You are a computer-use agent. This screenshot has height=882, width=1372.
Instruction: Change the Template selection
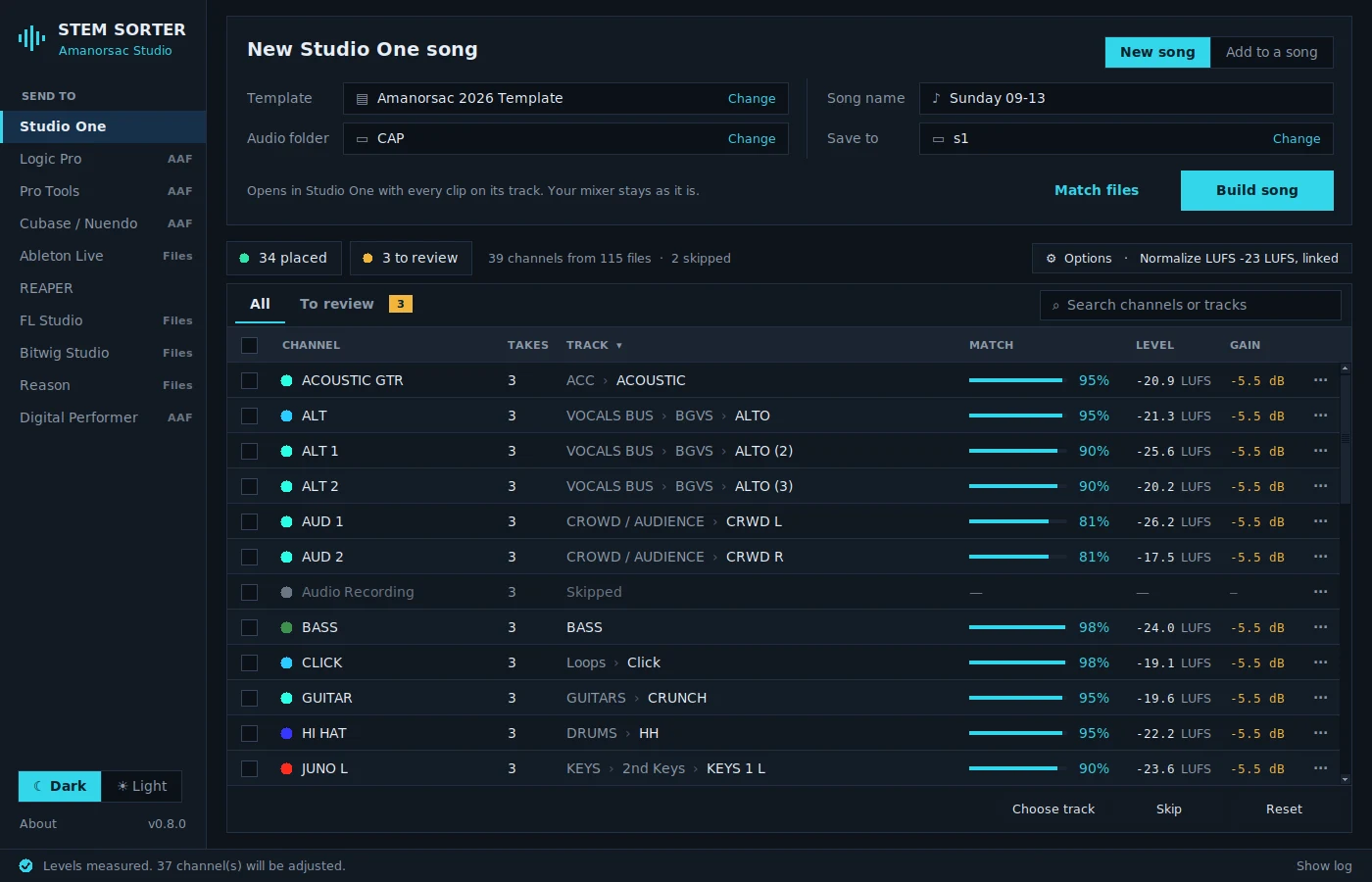[752, 98]
